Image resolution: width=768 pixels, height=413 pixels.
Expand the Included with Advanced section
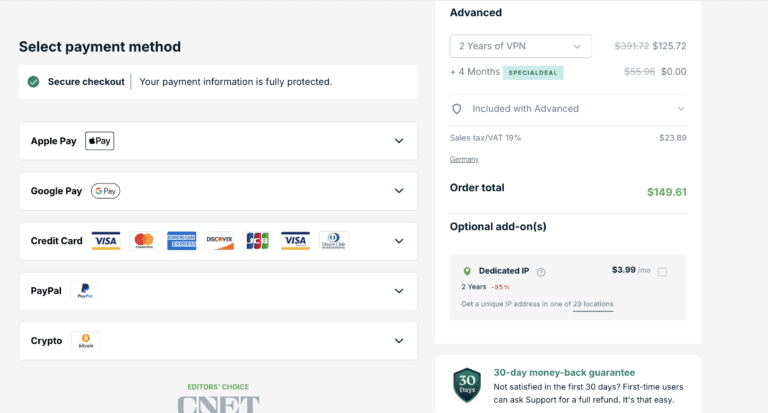pyautogui.click(x=680, y=109)
